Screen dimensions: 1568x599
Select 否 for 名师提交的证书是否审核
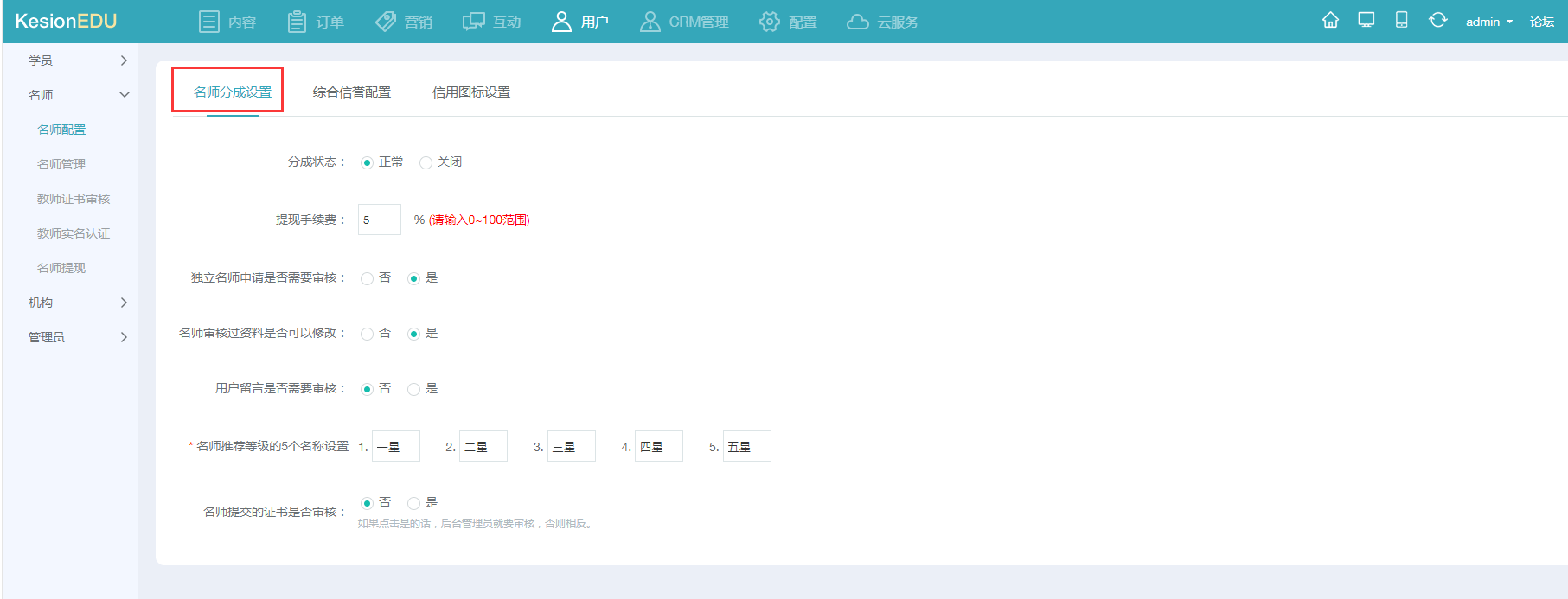click(367, 503)
